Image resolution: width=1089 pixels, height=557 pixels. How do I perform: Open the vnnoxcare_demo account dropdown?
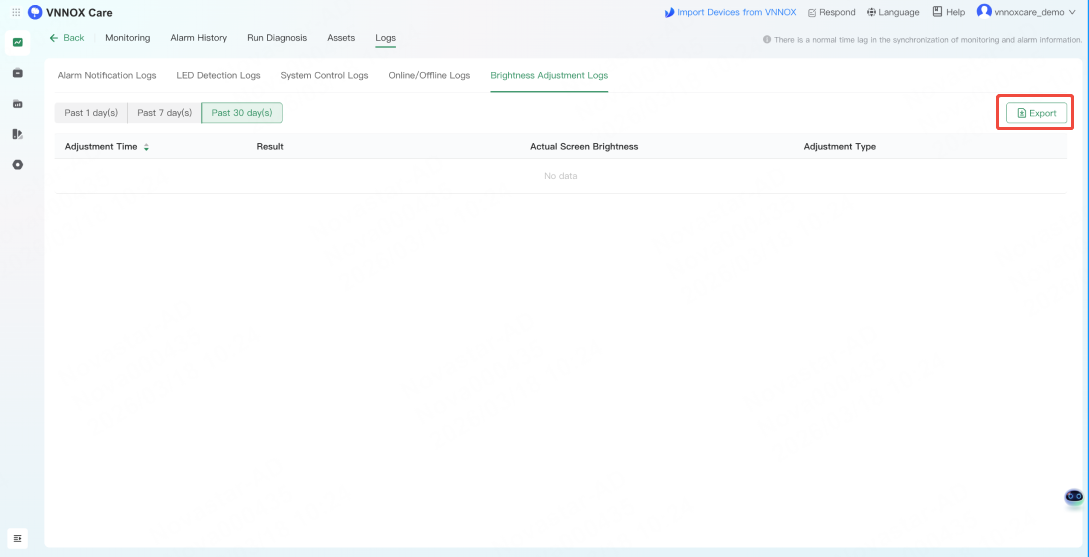pyautogui.click(x=1026, y=12)
